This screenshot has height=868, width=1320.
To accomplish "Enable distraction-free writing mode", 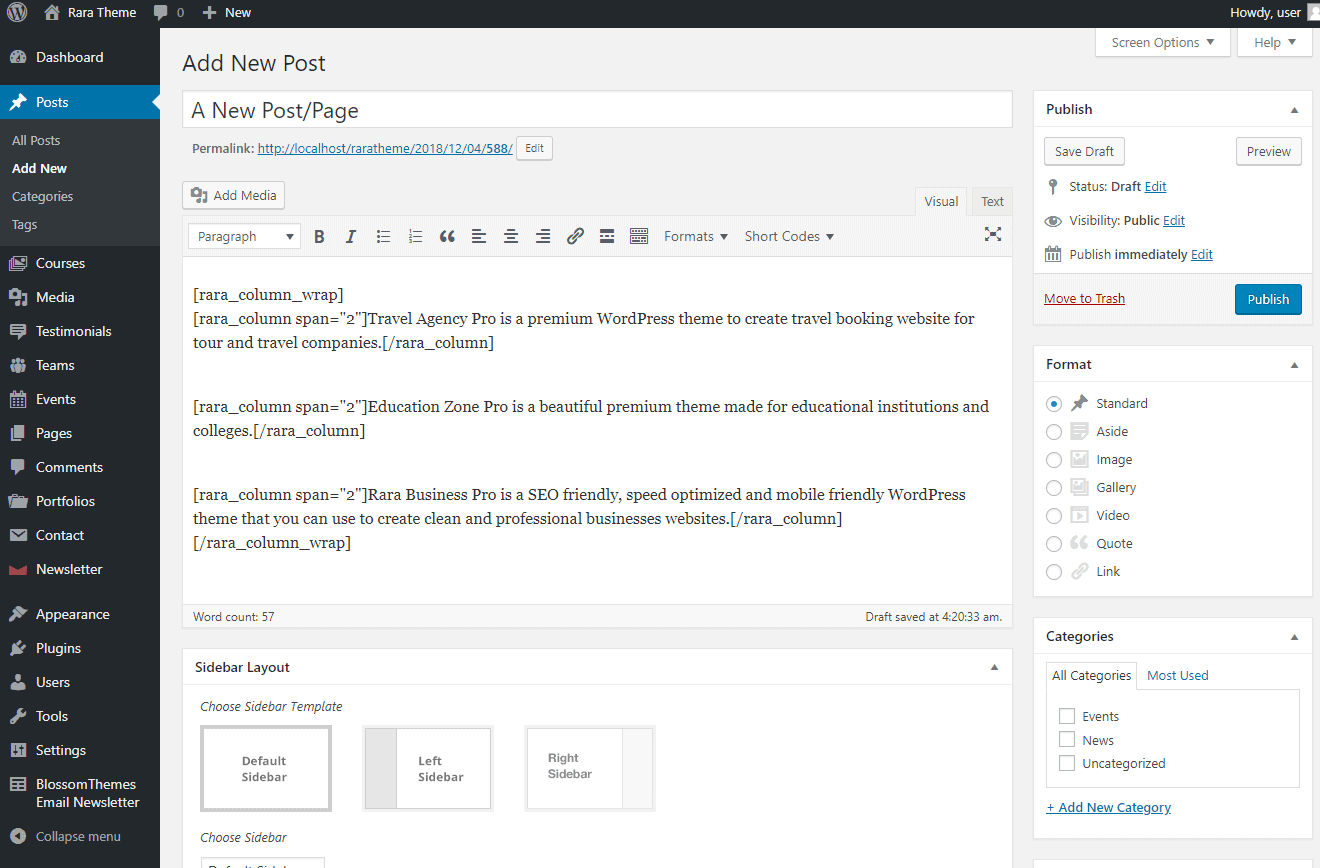I will [x=992, y=235].
